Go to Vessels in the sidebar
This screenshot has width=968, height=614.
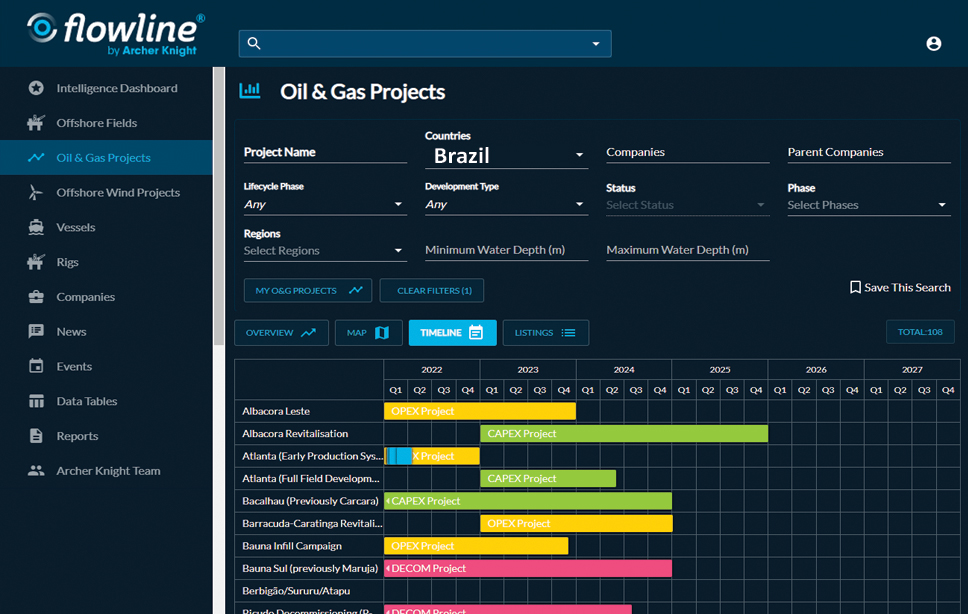pyautogui.click(x=106, y=227)
